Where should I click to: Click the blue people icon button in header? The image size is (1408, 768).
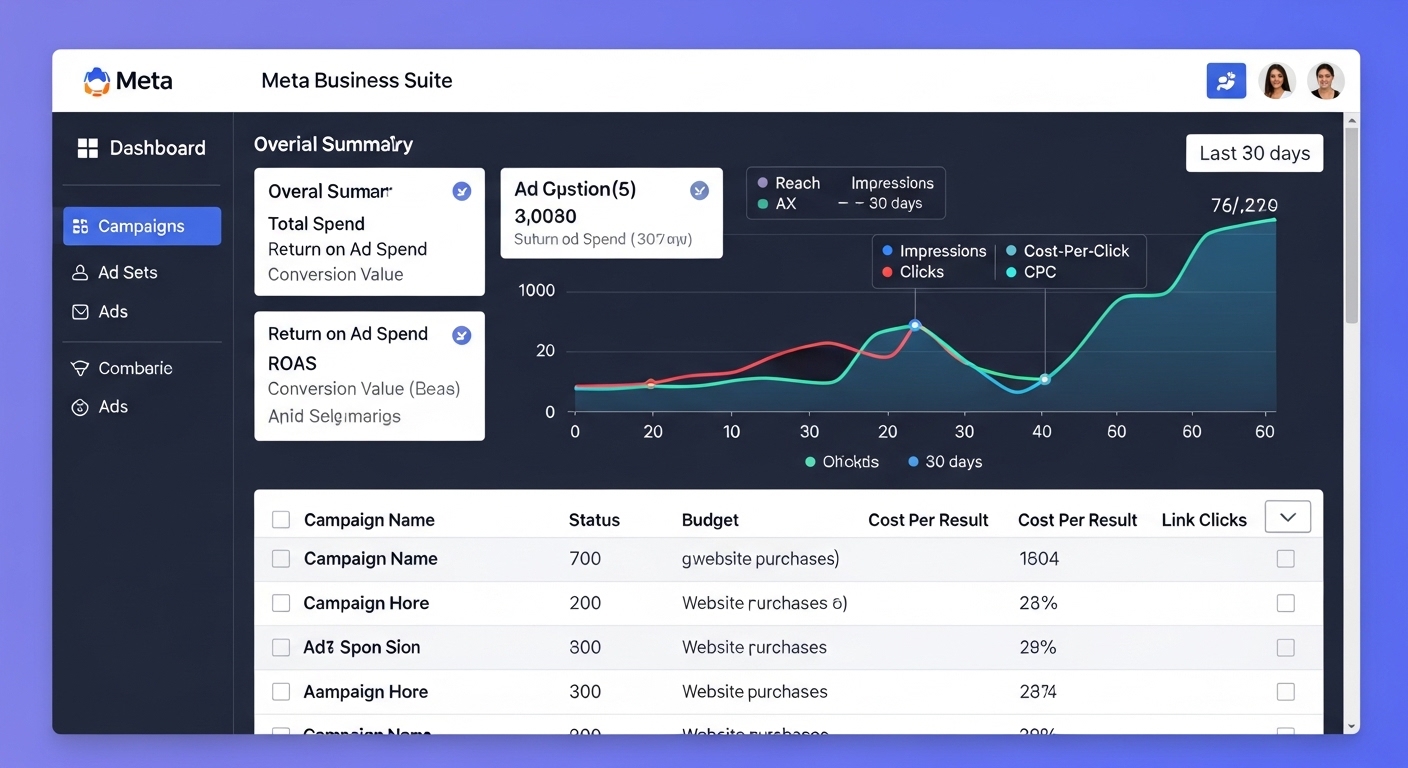[1226, 81]
